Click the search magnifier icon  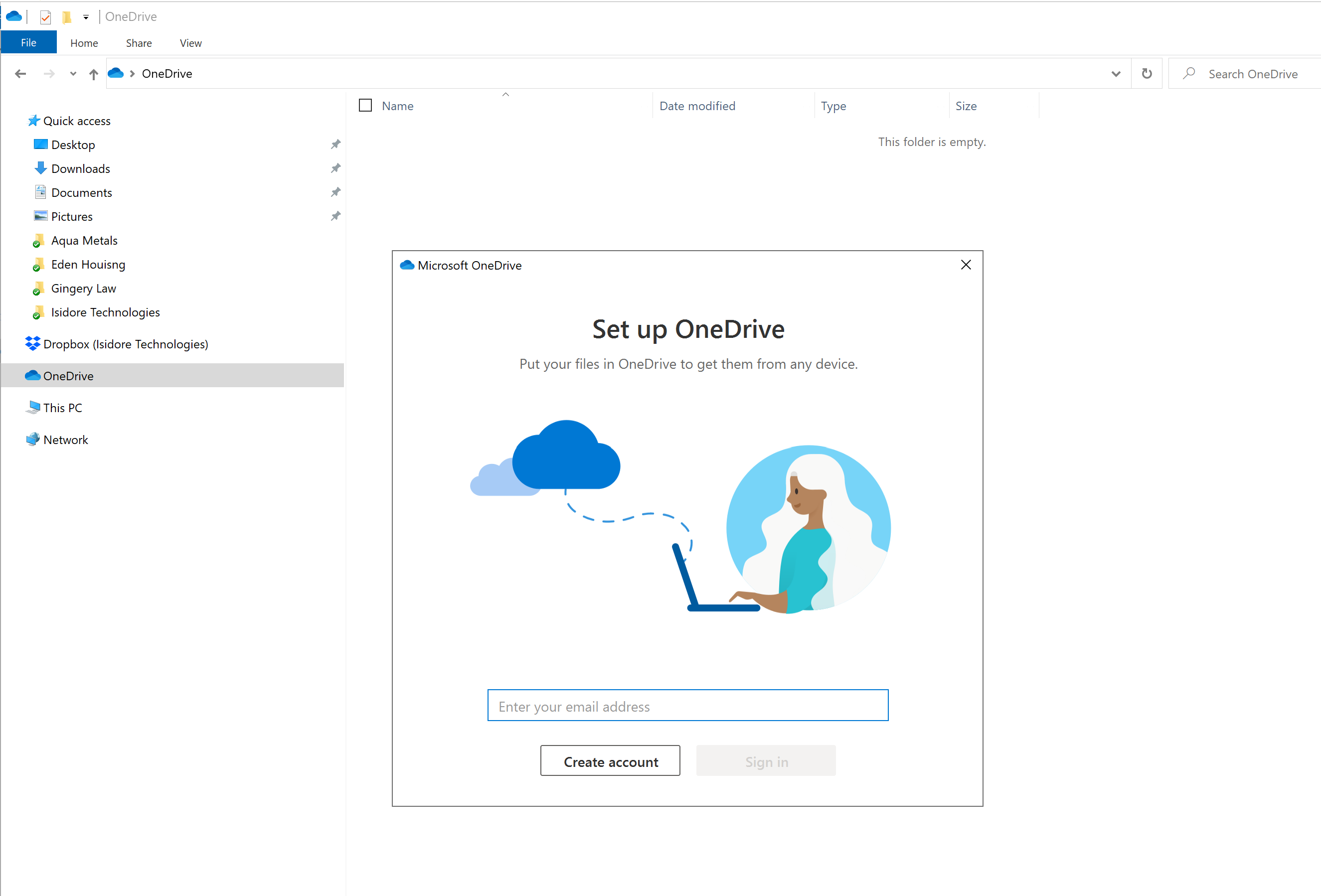(x=1188, y=74)
